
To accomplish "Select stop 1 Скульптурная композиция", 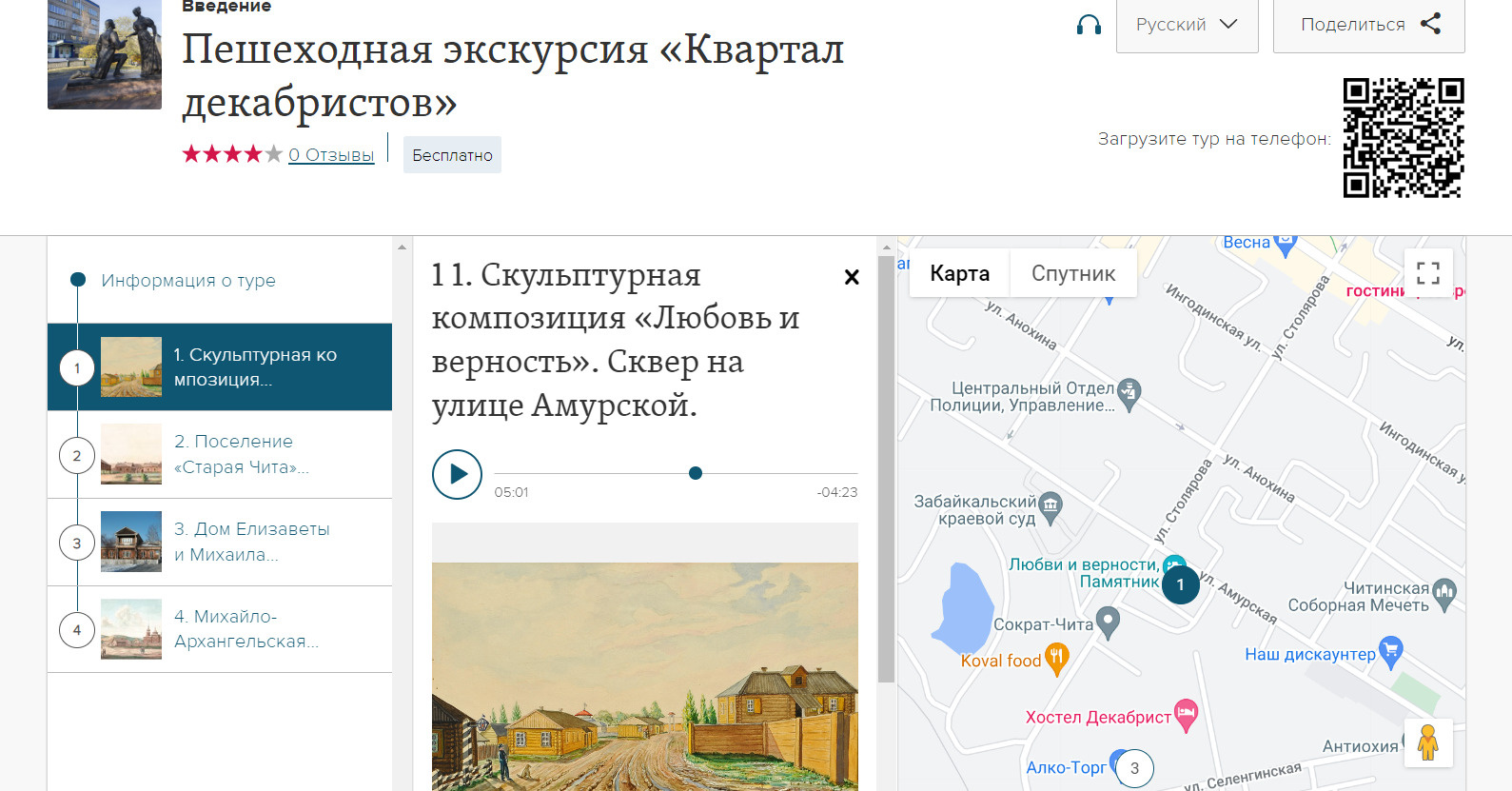I will (220, 367).
